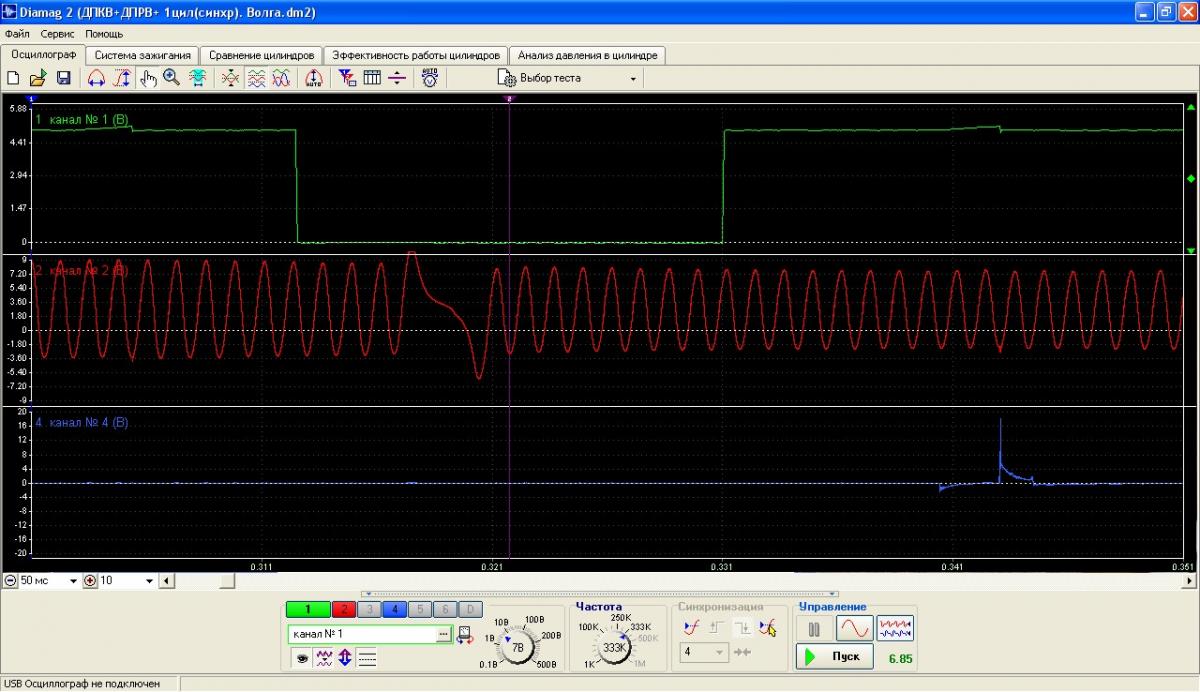Toggle blue channel 4 button

[x=395, y=609]
